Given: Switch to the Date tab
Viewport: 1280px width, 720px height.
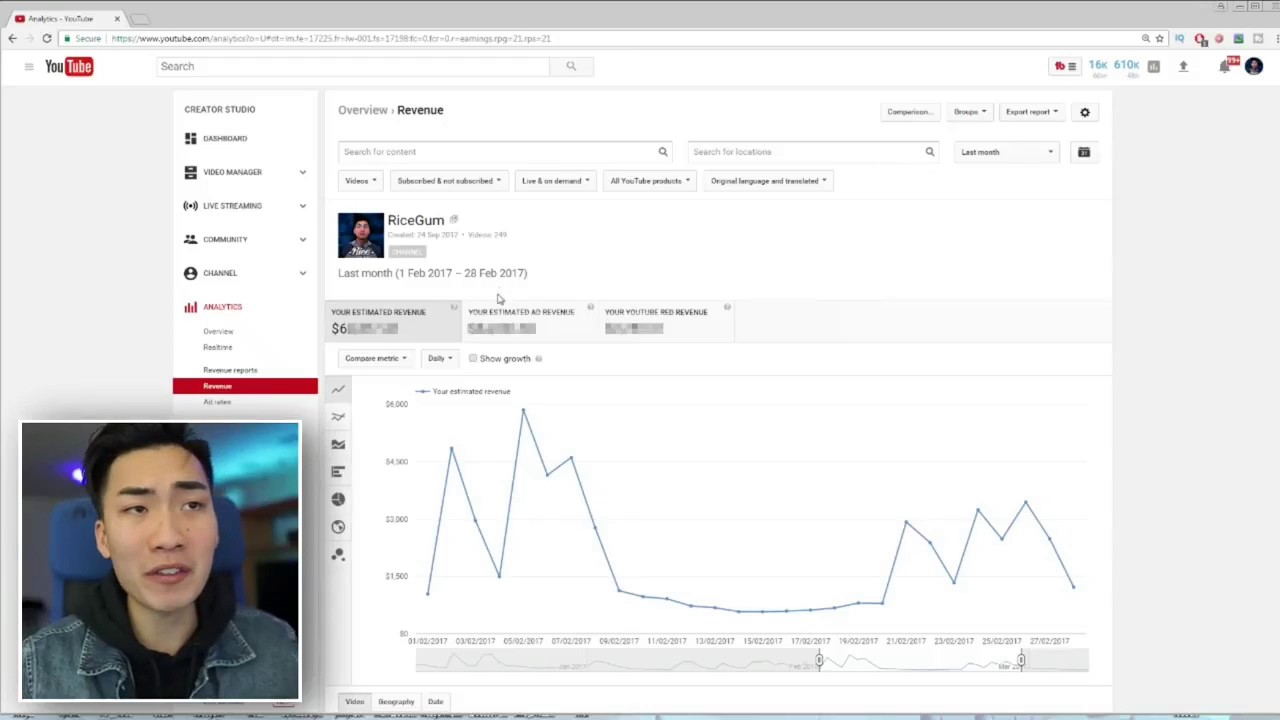Looking at the screenshot, I should tap(436, 702).
